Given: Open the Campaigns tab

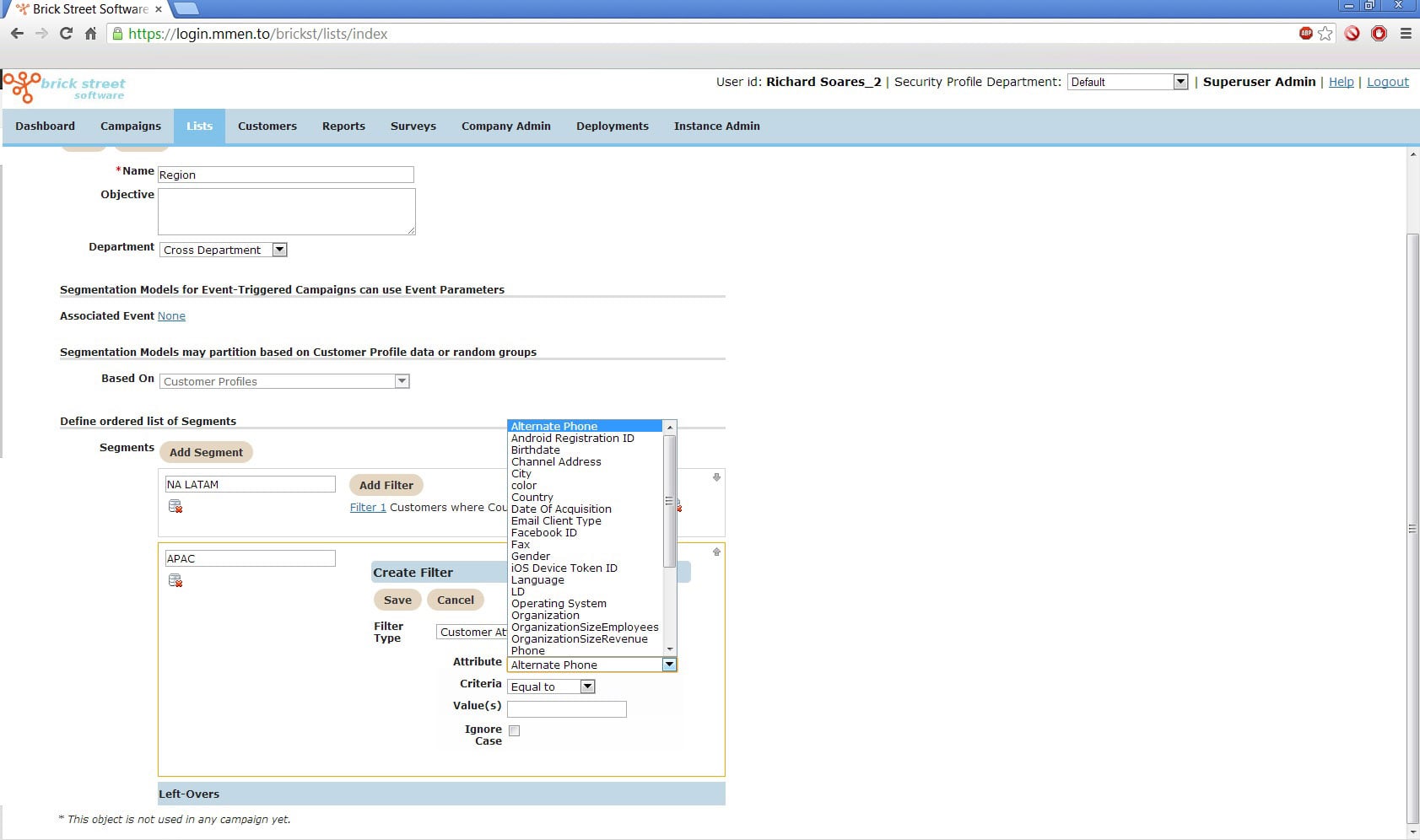Looking at the screenshot, I should (131, 127).
